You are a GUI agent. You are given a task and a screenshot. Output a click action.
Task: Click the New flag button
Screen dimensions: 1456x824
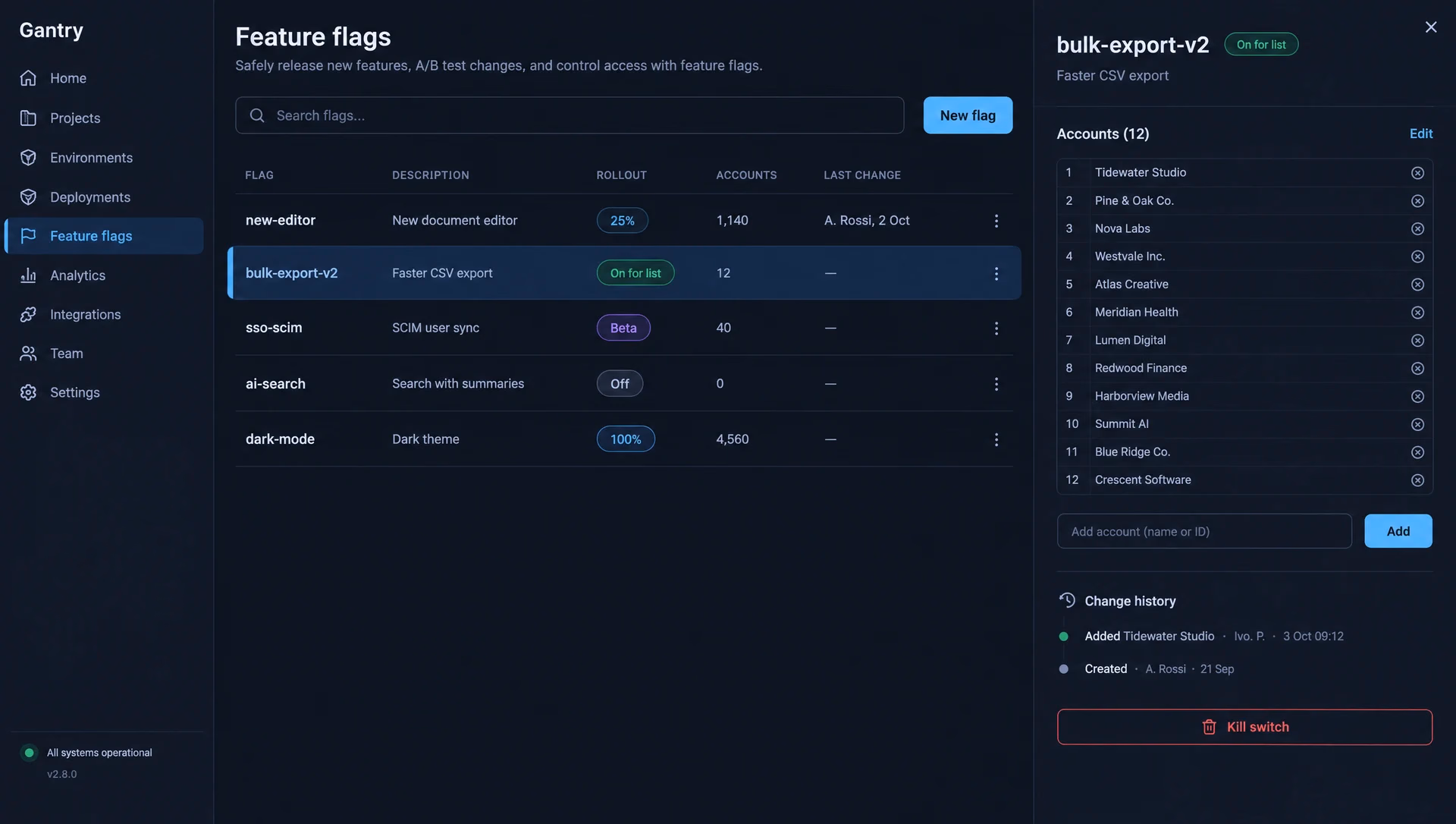click(x=968, y=115)
